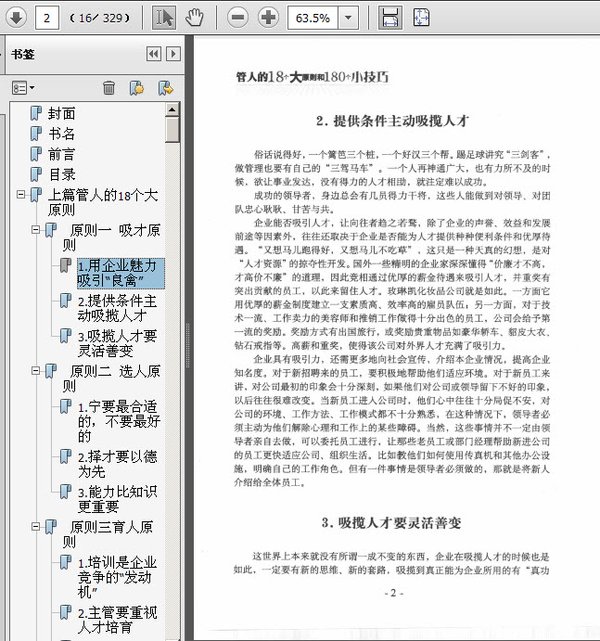
Task: Open the 原则一 吸才原则 bookmark
Action: click(112, 238)
